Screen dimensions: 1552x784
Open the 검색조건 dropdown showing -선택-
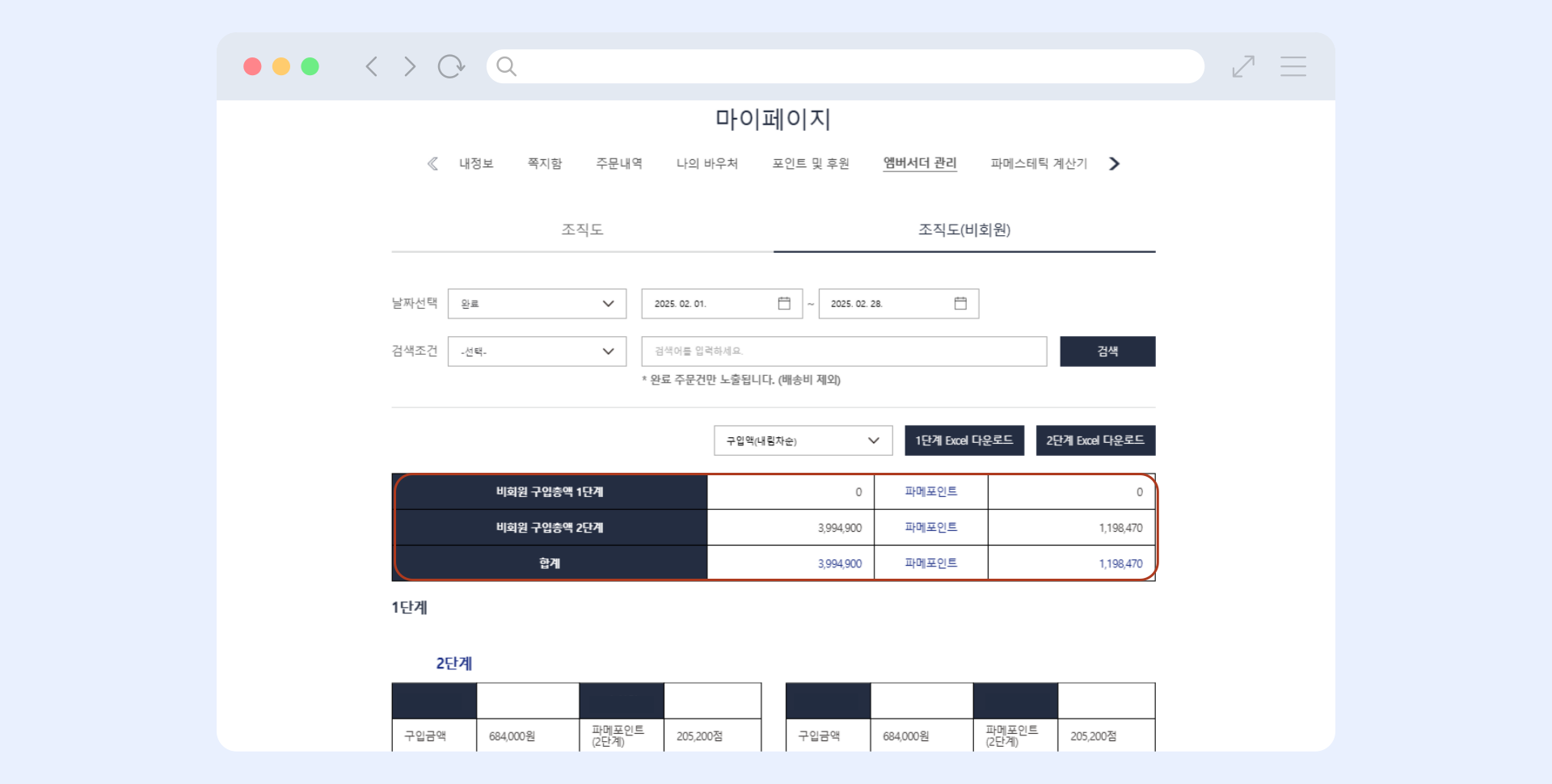(537, 352)
